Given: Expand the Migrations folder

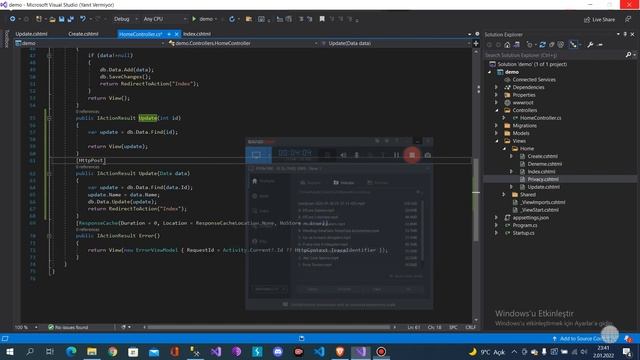Looking at the screenshot, I should pos(496,126).
